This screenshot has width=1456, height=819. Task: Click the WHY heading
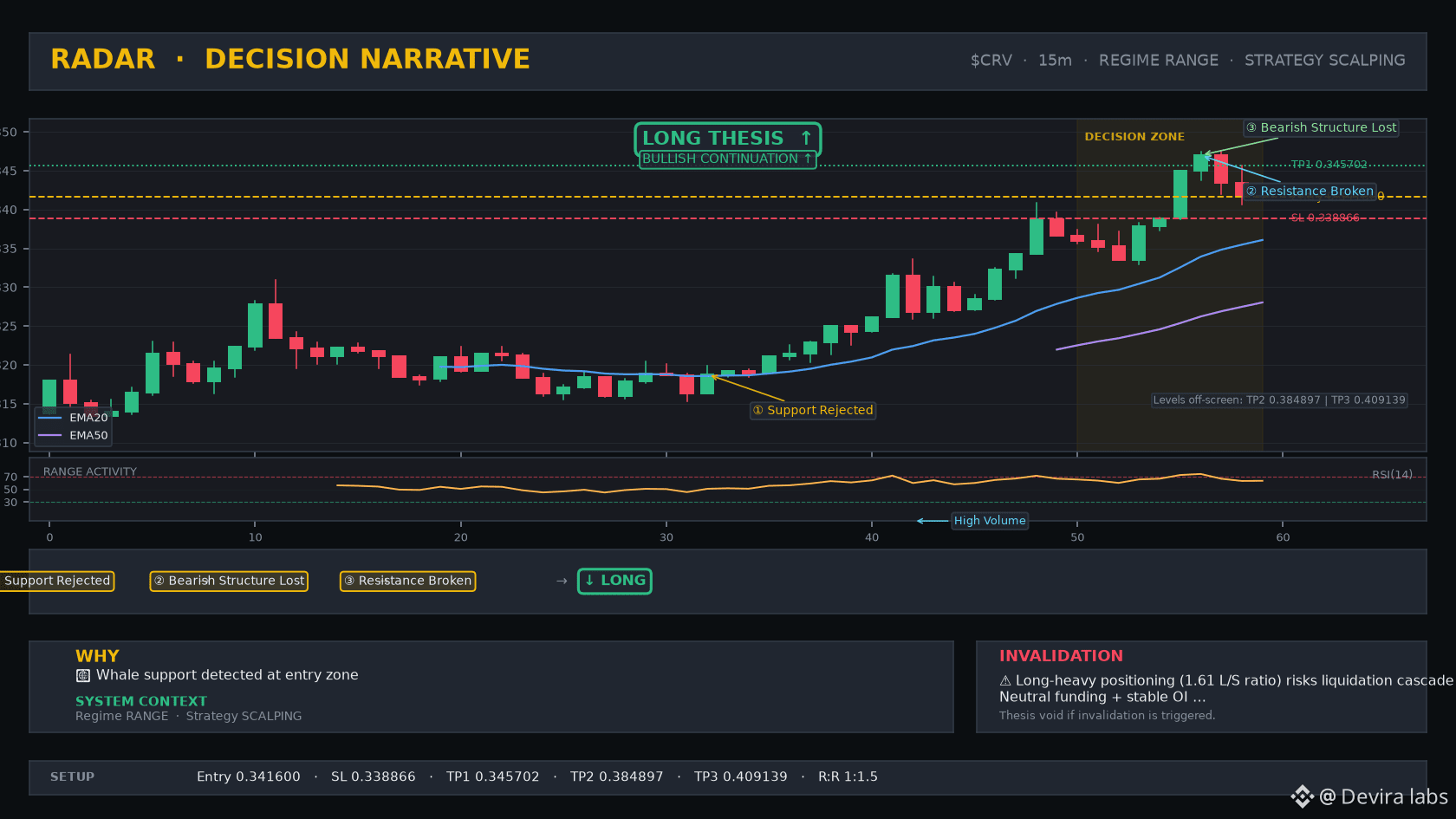click(97, 656)
